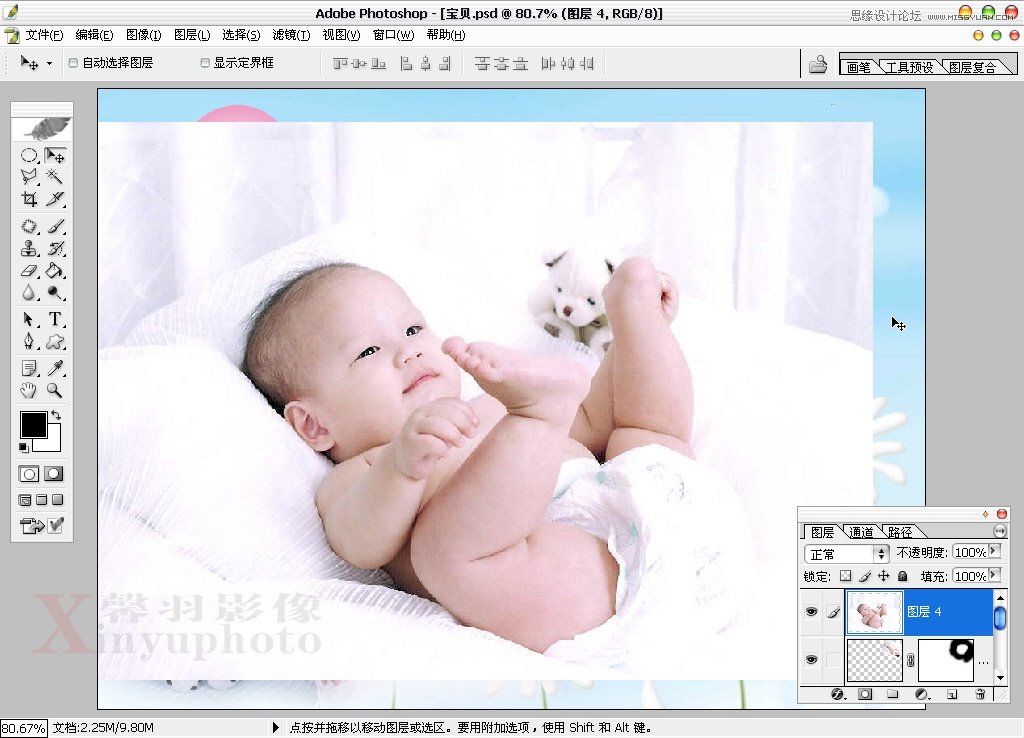
Task: Click Add Layer Mask icon
Action: click(x=865, y=694)
